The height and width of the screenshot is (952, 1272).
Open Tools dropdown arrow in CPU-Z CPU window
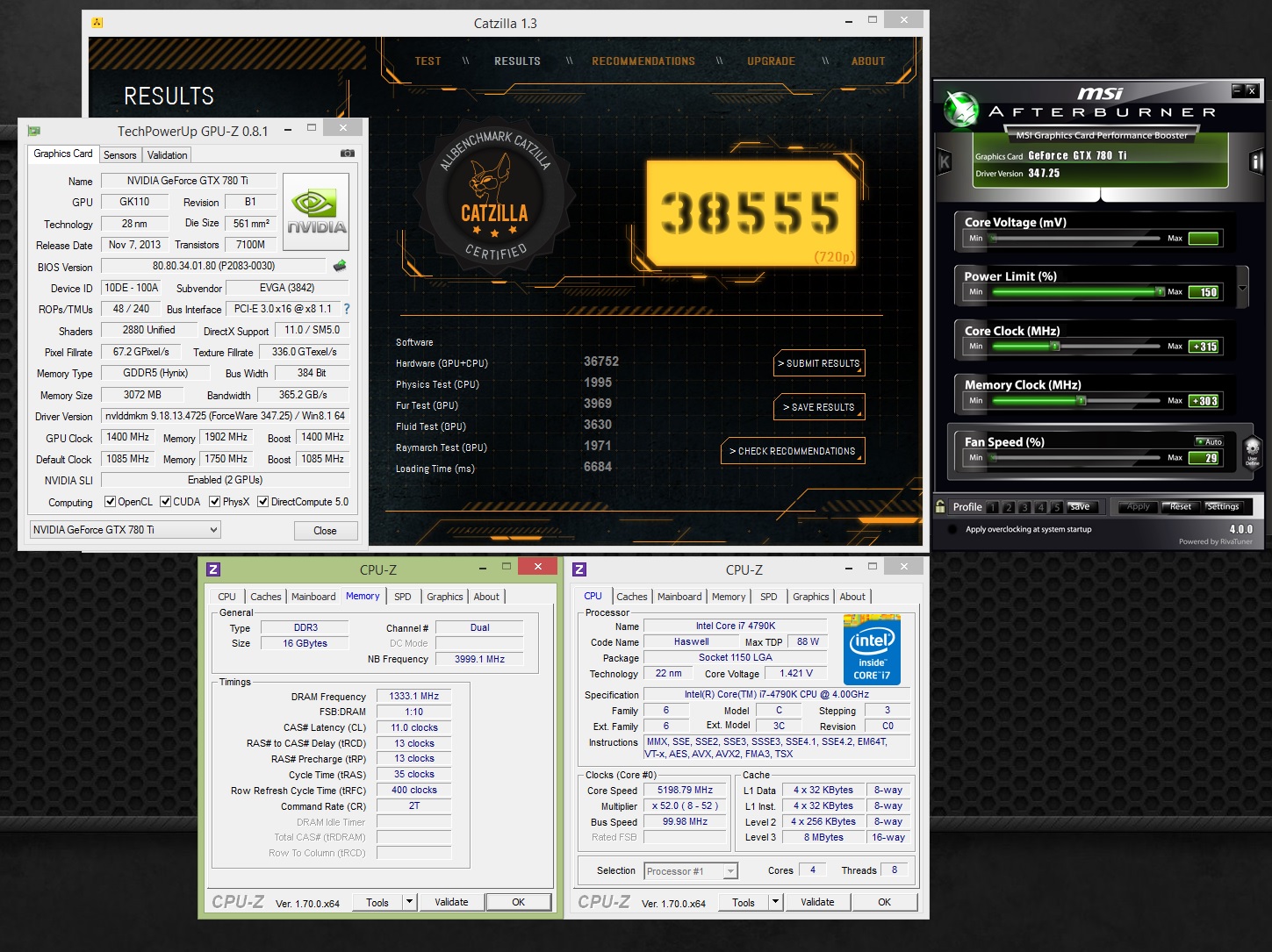pos(775,902)
